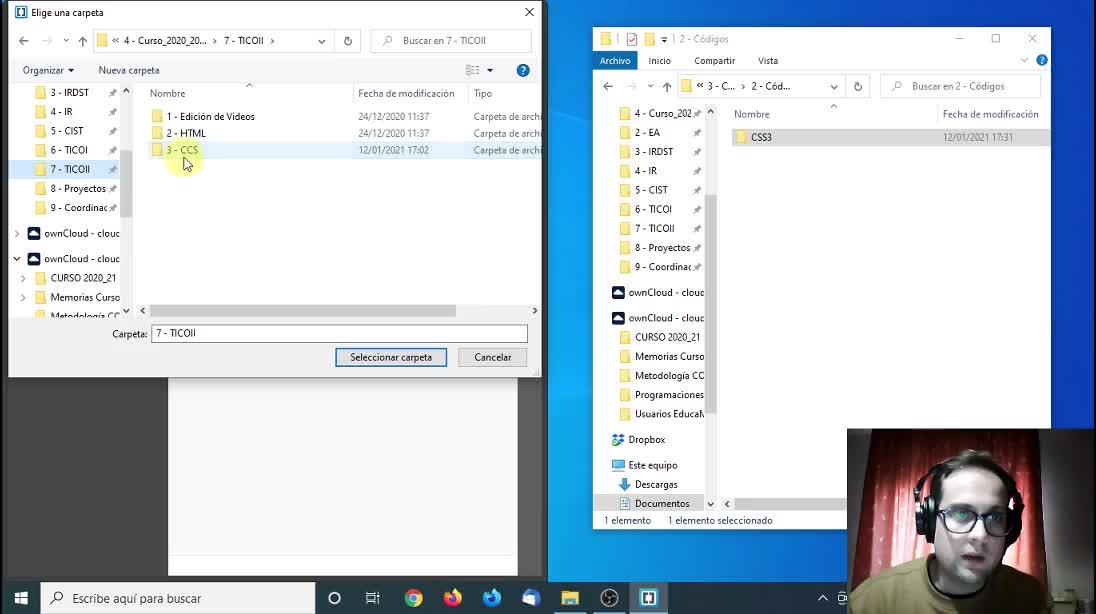This screenshot has width=1096, height=614.
Task: Open the Organizar dropdown menu
Action: [48, 70]
